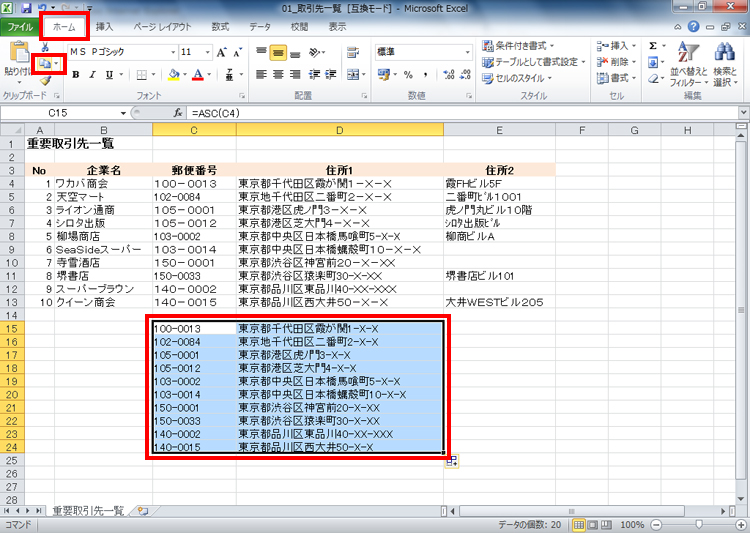Click the Save icon in Quick Access Toolbar
This screenshot has height=533, width=750.
26,8
